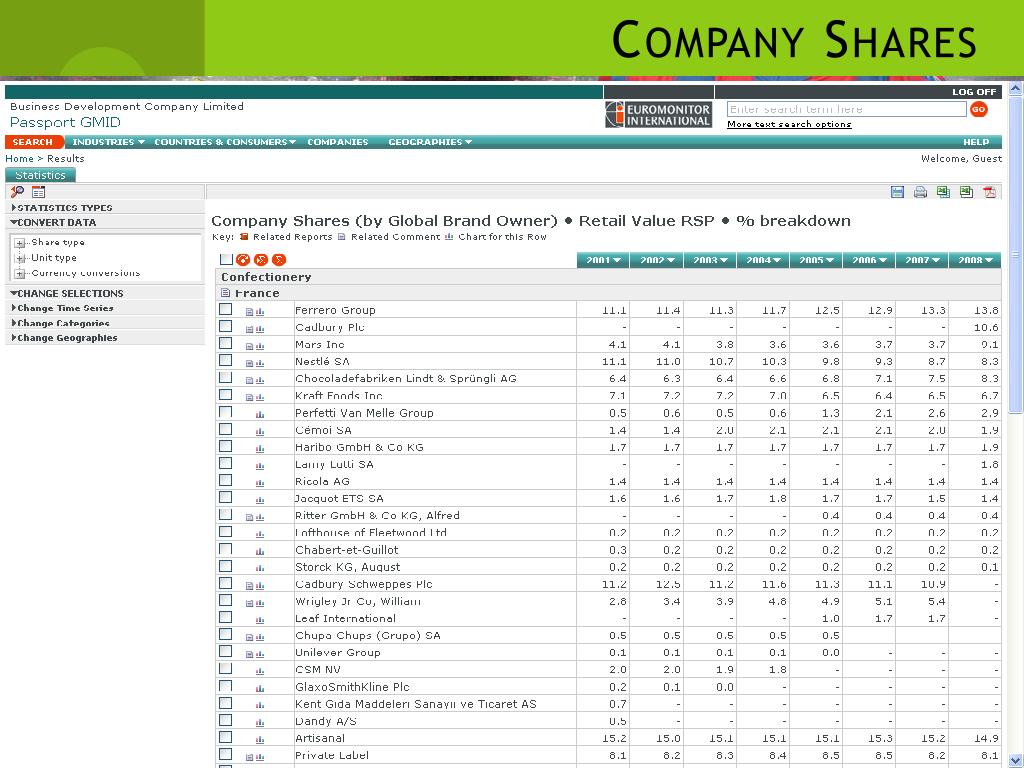Image resolution: width=1024 pixels, height=768 pixels.
Task: Open the comment icon next to France
Action: click(226, 293)
